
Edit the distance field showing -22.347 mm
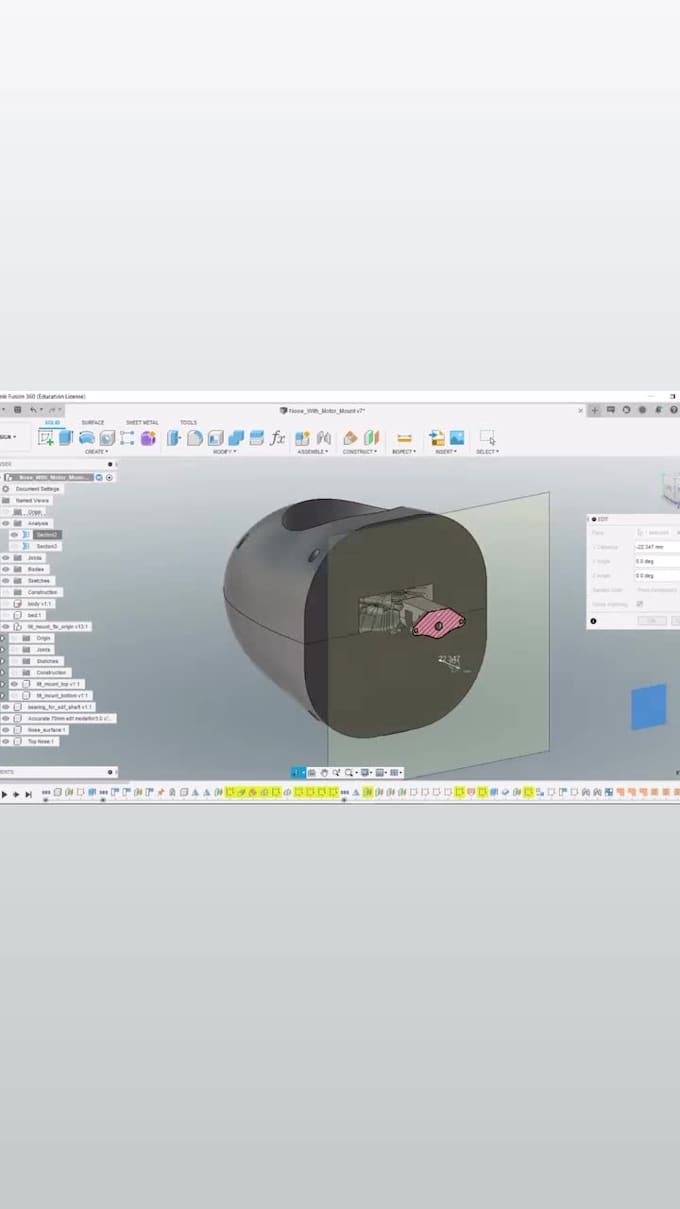657,547
